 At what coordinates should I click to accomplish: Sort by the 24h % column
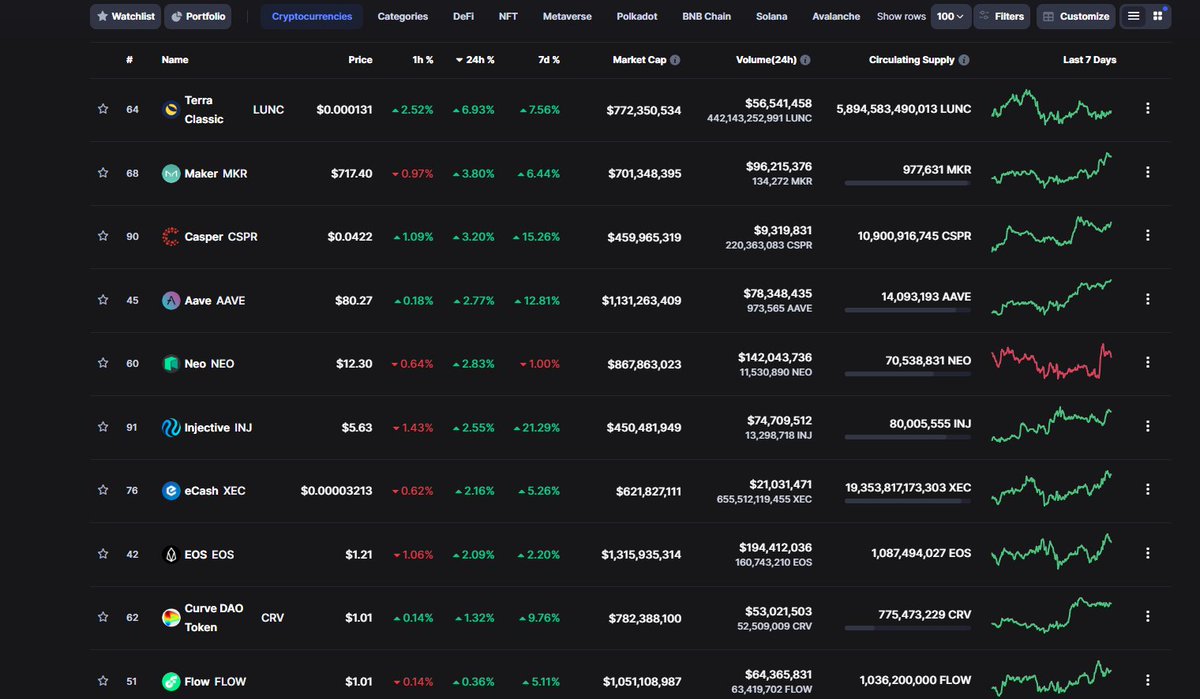click(x=475, y=60)
